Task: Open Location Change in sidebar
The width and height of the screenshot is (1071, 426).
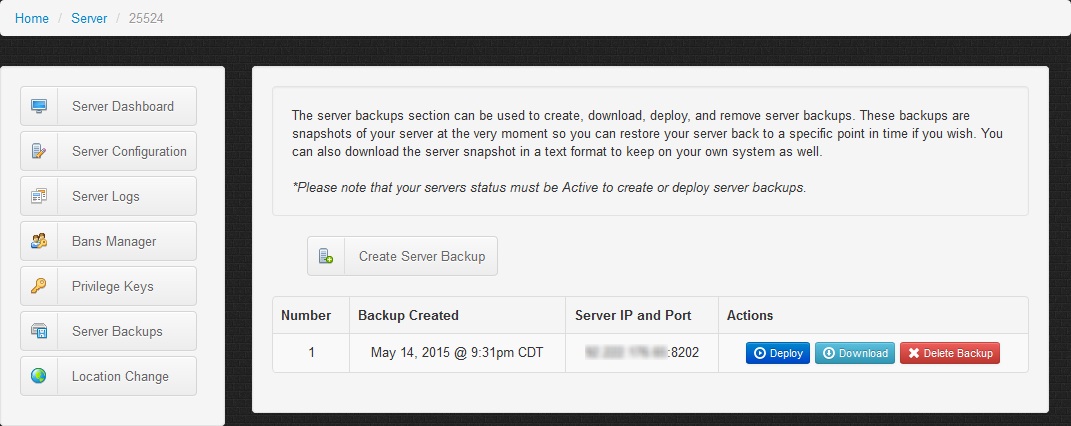Action: (x=120, y=376)
